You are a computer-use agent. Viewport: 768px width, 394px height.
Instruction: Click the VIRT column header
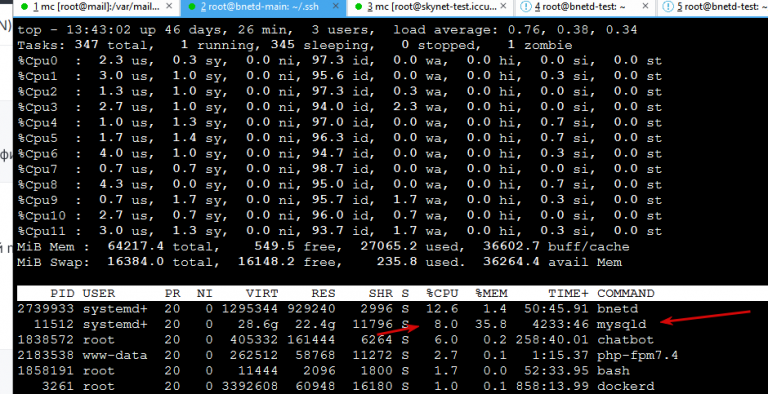point(262,294)
